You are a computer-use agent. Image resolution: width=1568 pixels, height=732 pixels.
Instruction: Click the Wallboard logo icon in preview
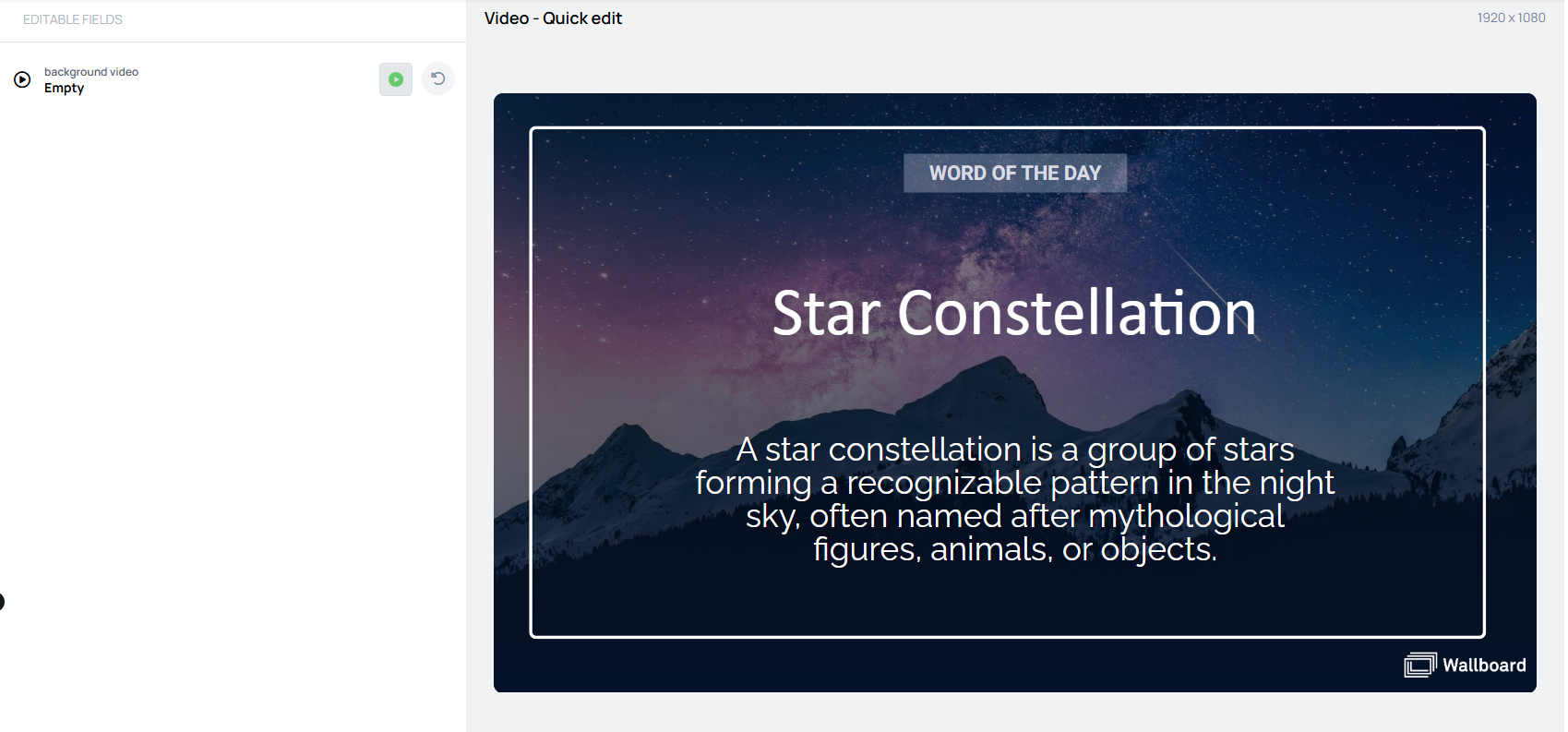1420,665
